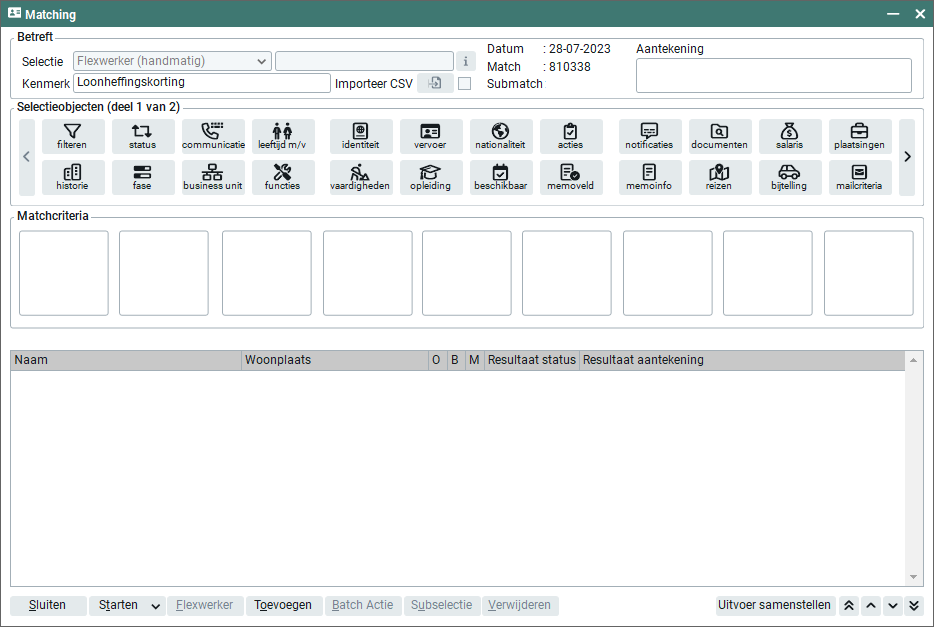The height and width of the screenshot is (627, 934).
Task: Click the Resultaat status column header
Action: tap(531, 360)
